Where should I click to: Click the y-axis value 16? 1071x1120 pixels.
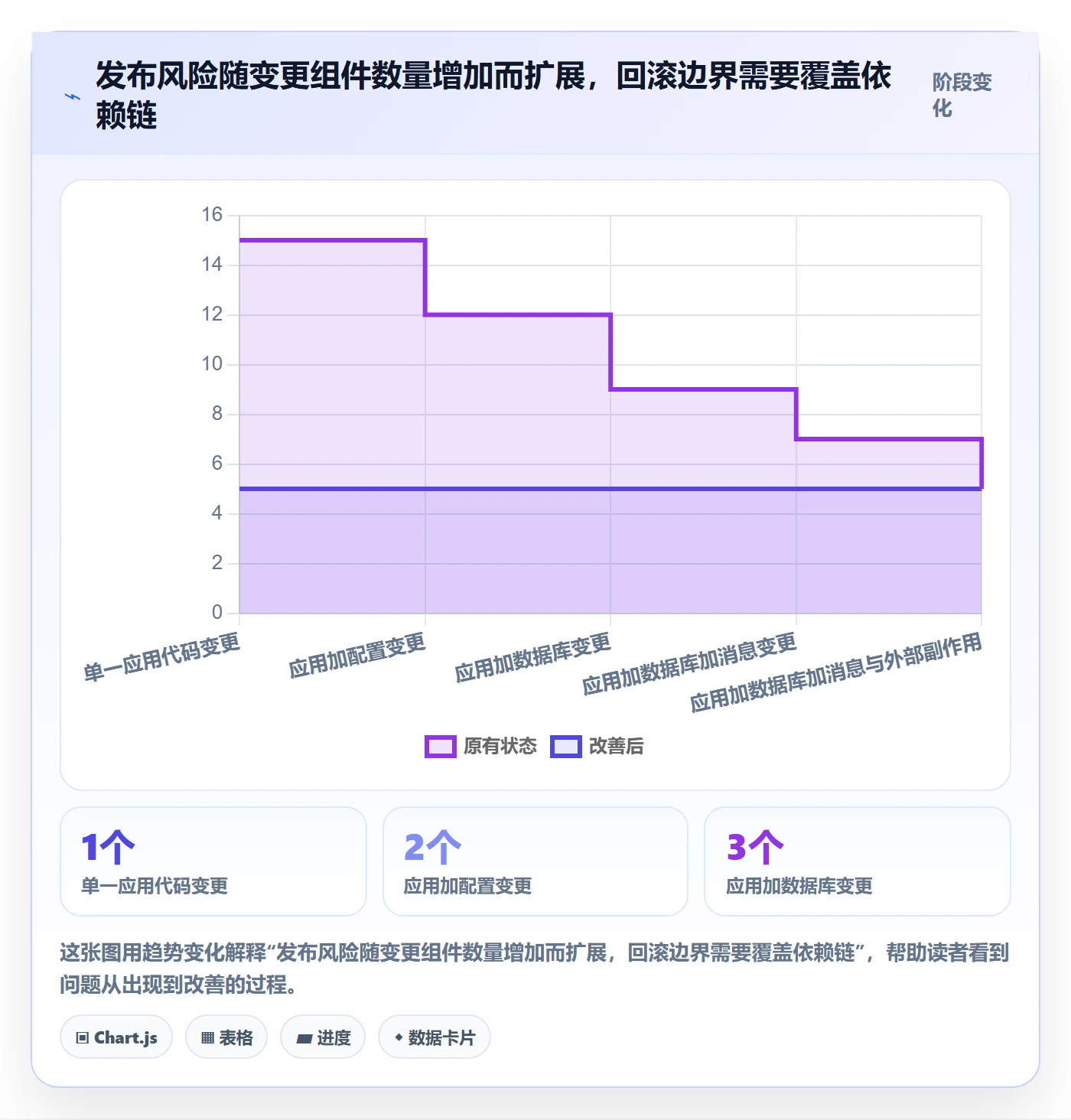click(212, 215)
